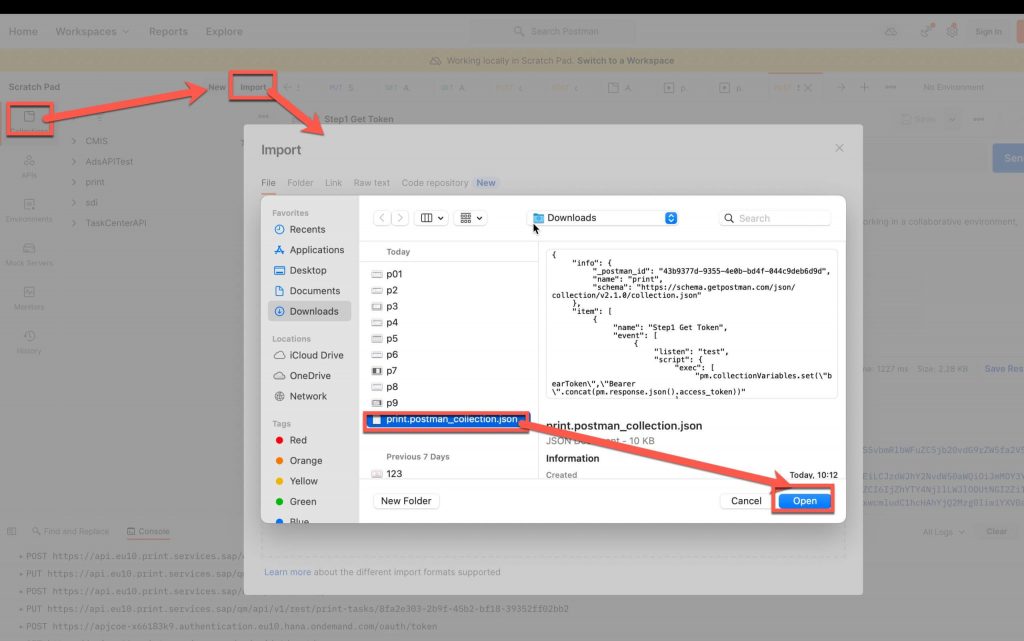This screenshot has height=641, width=1024.
Task: Expand the TaskCenterAPI collection
Action: pos(74,223)
